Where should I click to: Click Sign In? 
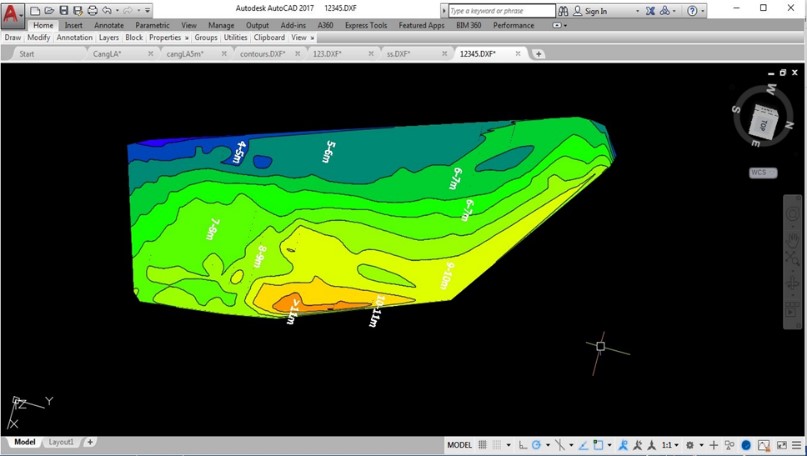click(595, 11)
